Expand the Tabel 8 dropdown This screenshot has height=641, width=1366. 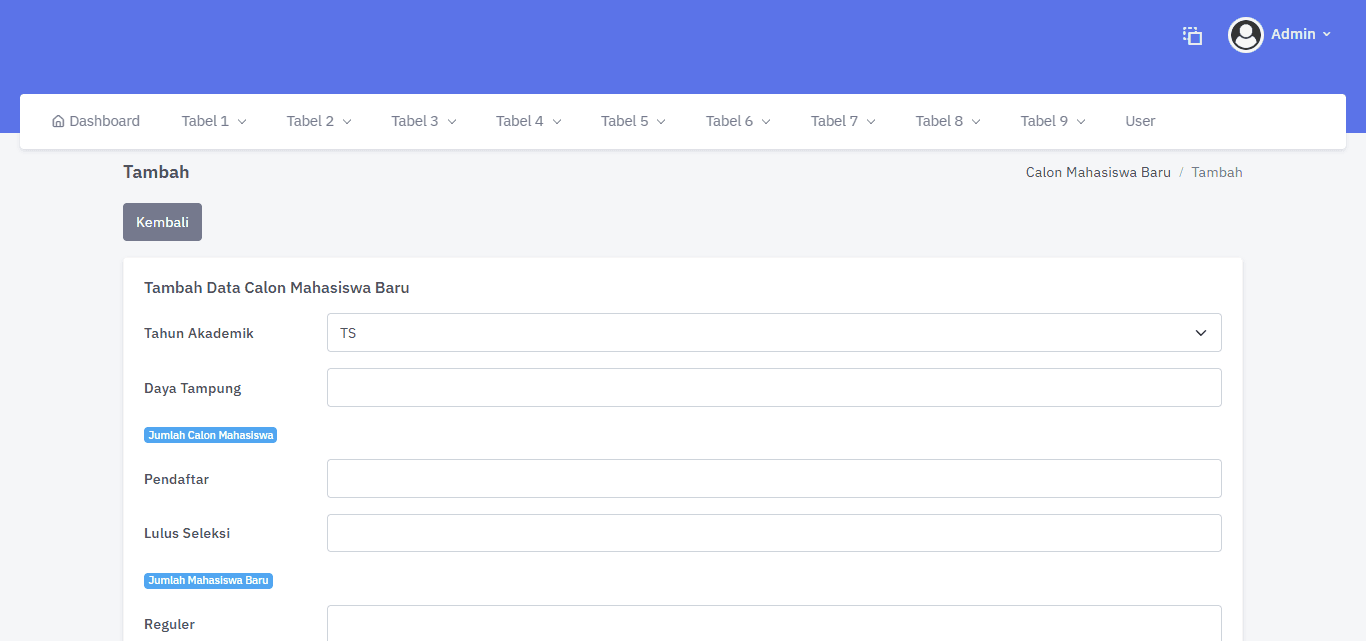(949, 121)
